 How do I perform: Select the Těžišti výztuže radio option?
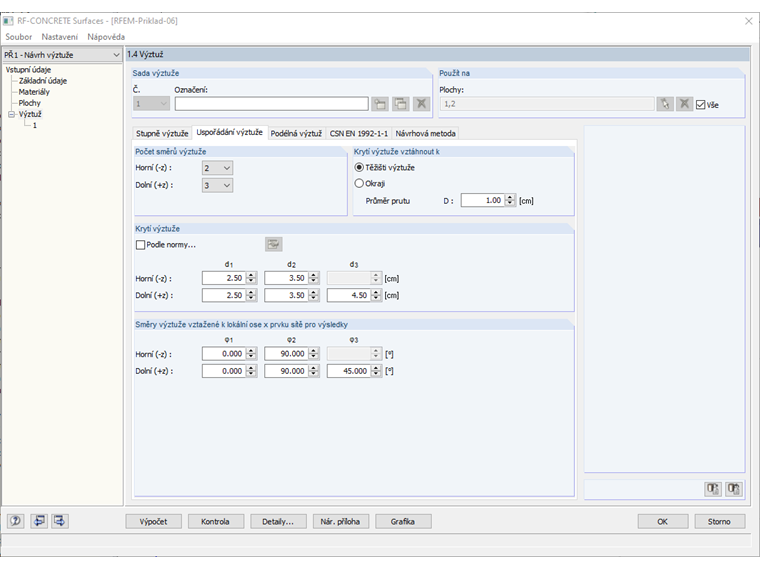(359, 167)
